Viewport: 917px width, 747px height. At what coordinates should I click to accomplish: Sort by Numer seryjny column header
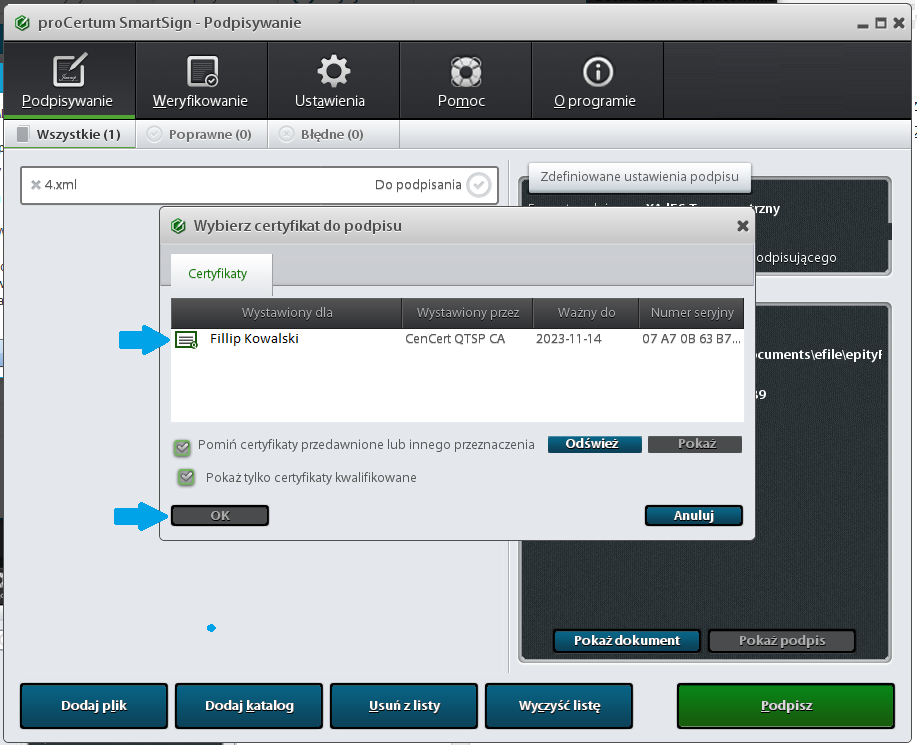[692, 313]
